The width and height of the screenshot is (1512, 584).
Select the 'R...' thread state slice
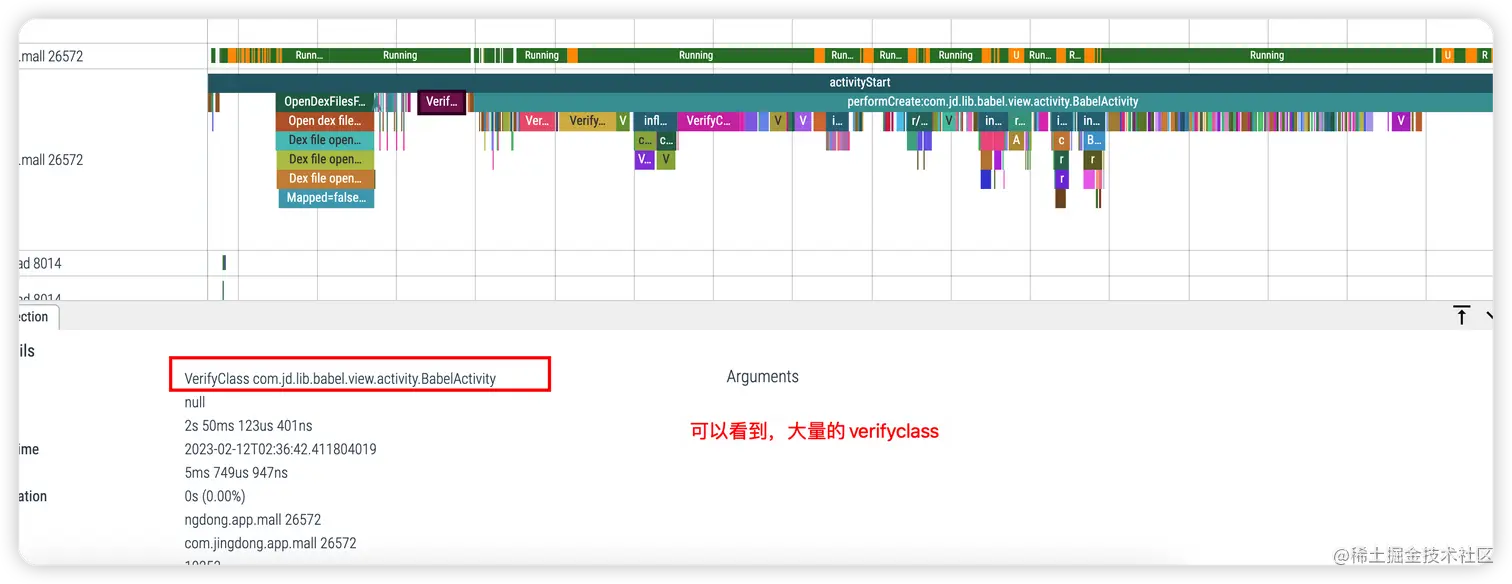(1074, 56)
